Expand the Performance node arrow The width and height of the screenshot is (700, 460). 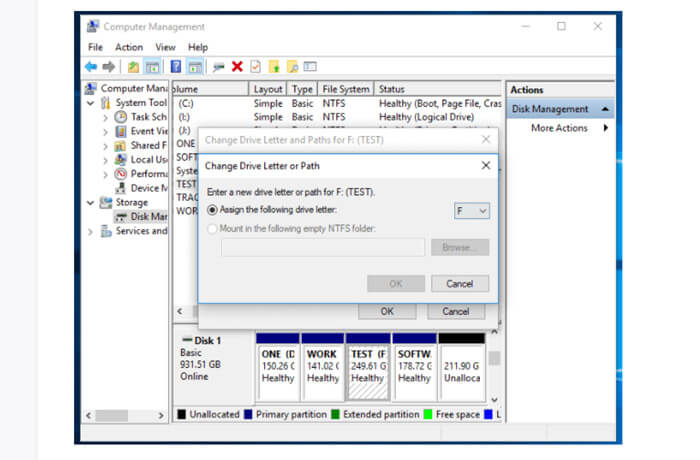coord(105,175)
